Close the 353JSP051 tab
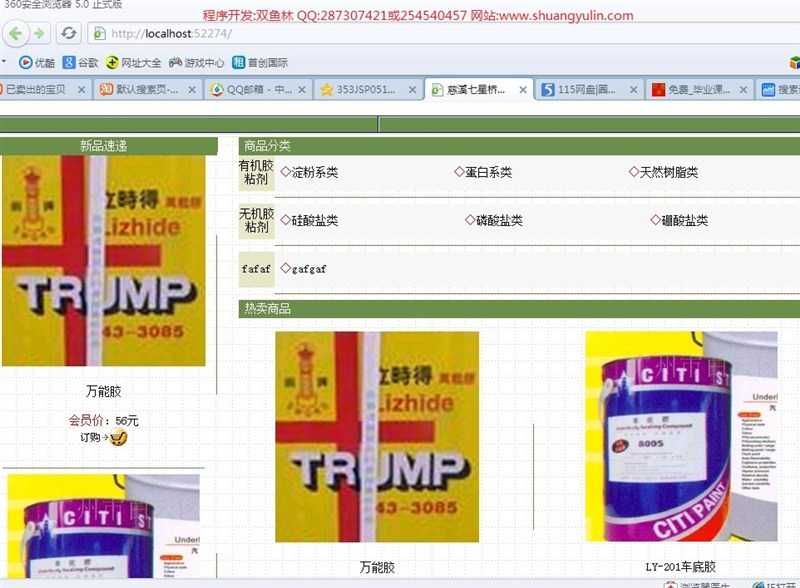The width and height of the screenshot is (800, 588). click(412, 90)
